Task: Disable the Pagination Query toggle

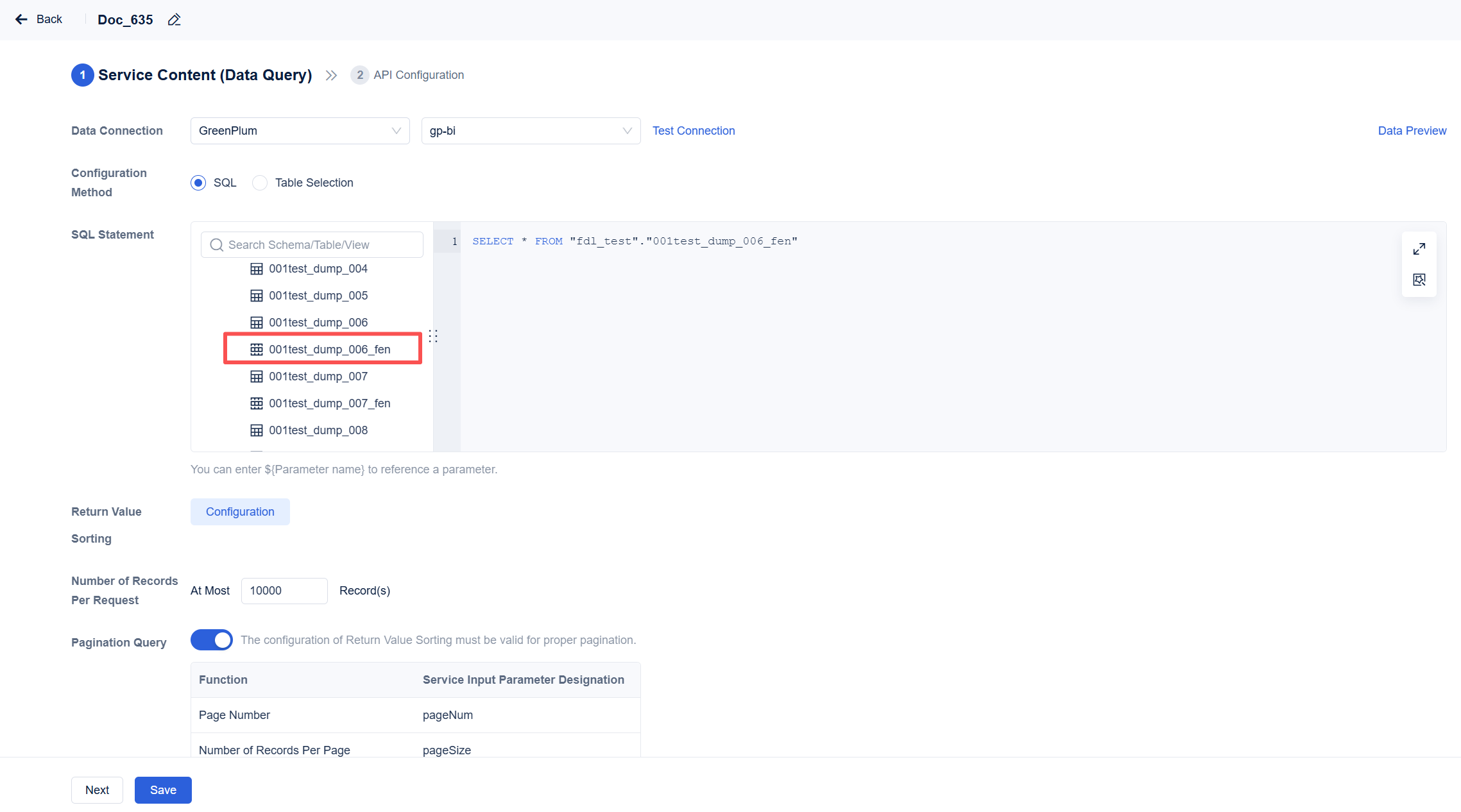Action: point(212,639)
